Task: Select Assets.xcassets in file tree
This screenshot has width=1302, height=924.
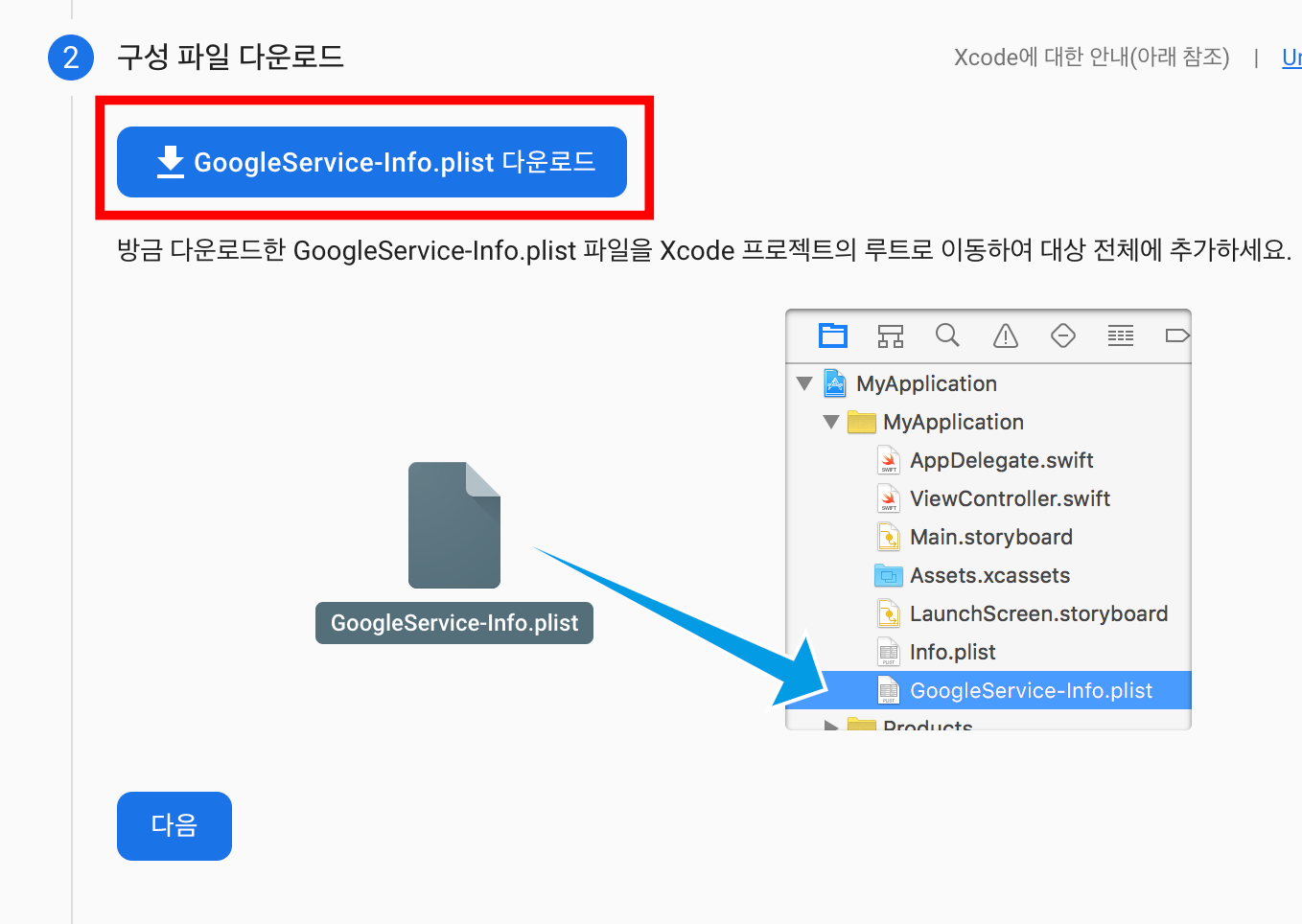Action: pos(989,575)
